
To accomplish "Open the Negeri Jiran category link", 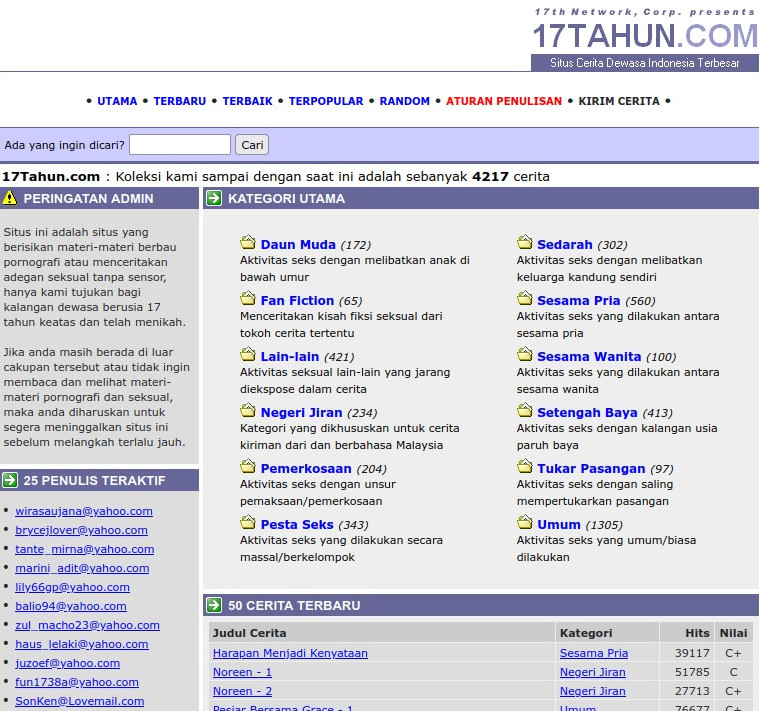I will pyautogui.click(x=301, y=413).
